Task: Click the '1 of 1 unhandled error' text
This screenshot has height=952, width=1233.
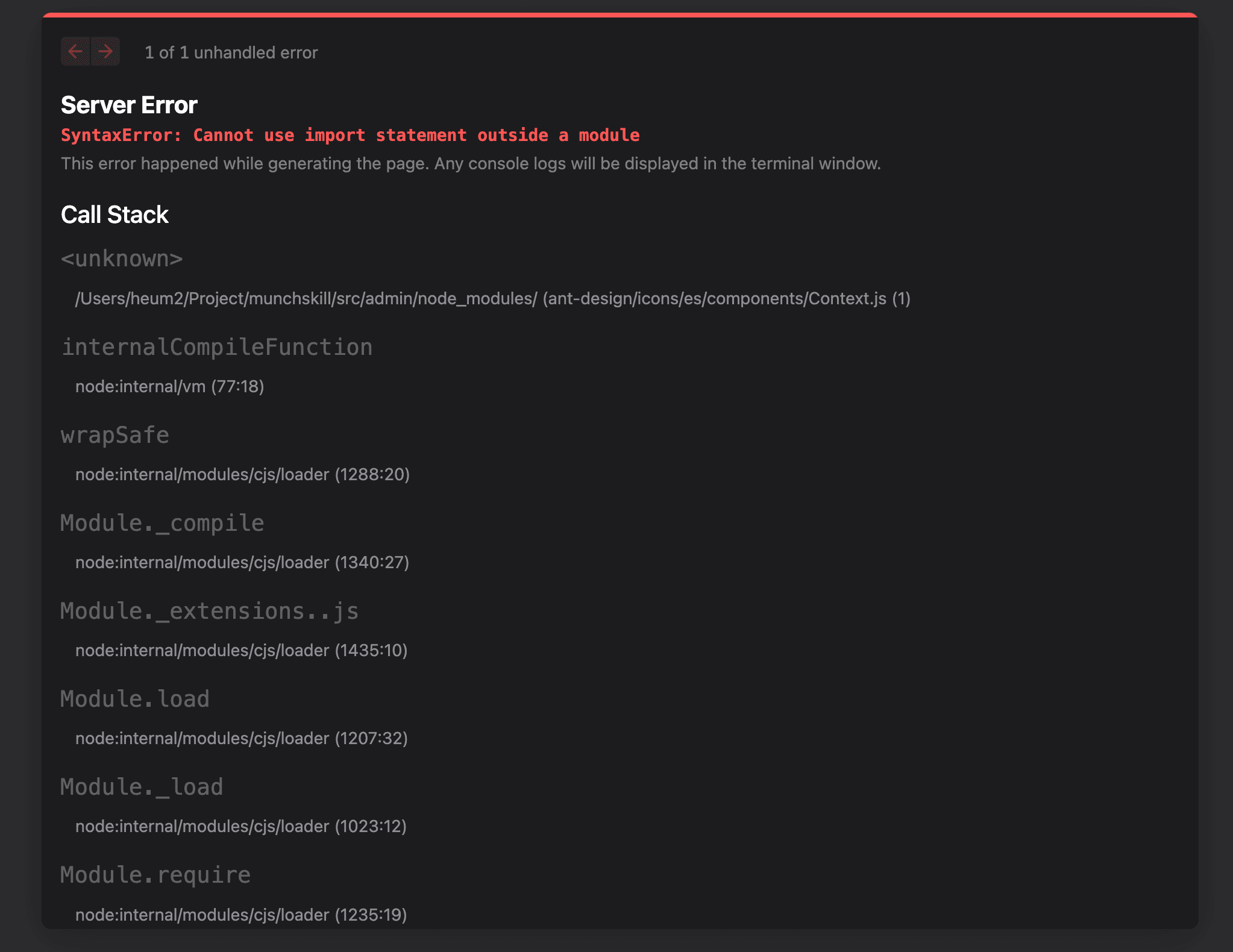Action: (231, 53)
